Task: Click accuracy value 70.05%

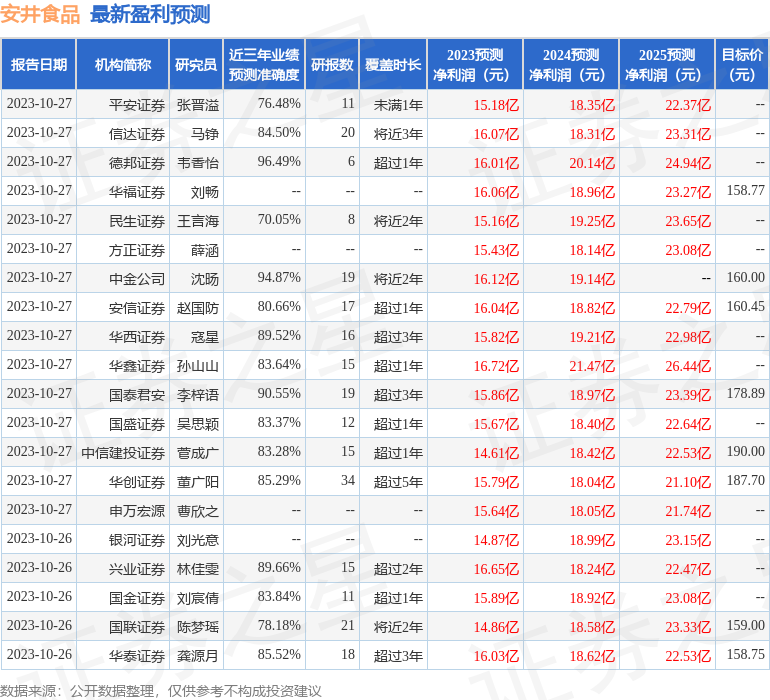Action: point(279,219)
